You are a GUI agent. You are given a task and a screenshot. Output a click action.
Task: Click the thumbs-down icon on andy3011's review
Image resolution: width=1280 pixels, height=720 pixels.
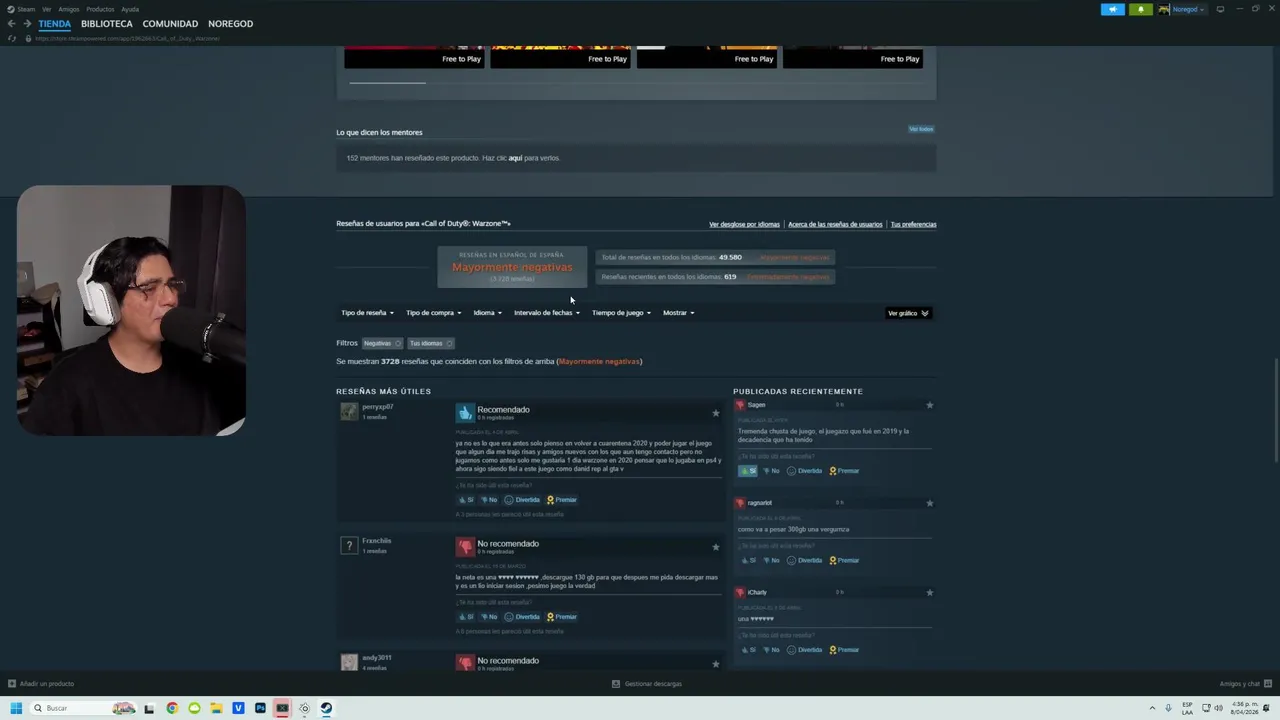pos(465,662)
